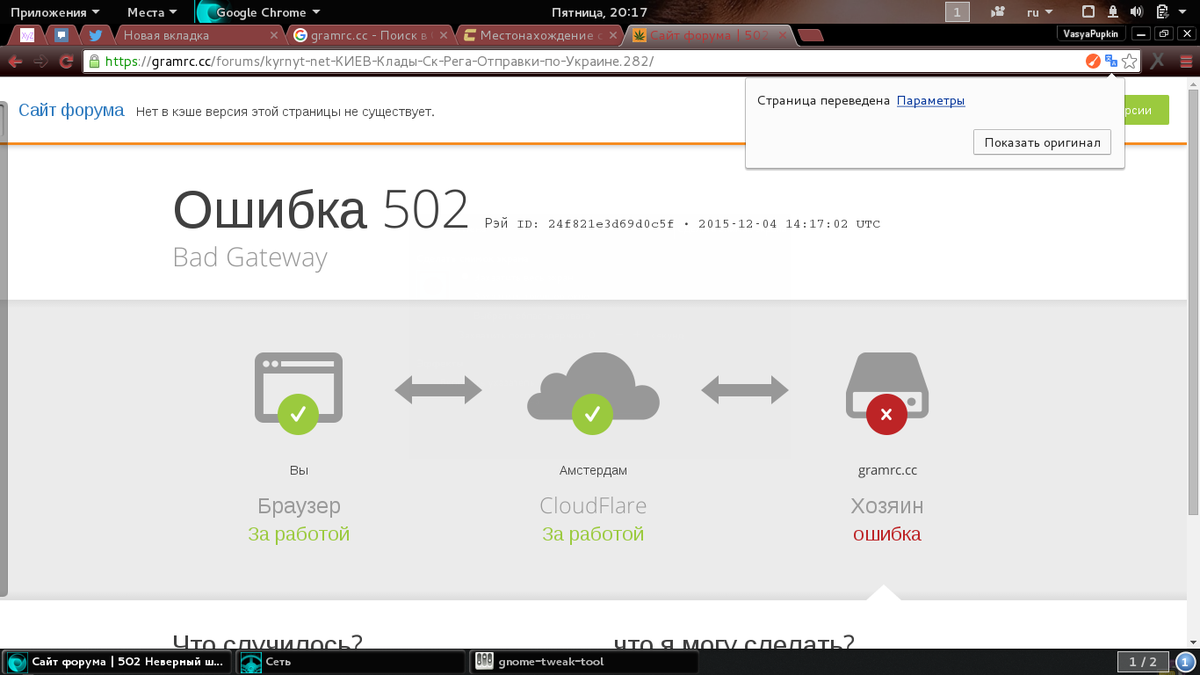Image resolution: width=1200 pixels, height=675 pixels.
Task: Click the Пятница 20:17 clock
Action: point(600,12)
